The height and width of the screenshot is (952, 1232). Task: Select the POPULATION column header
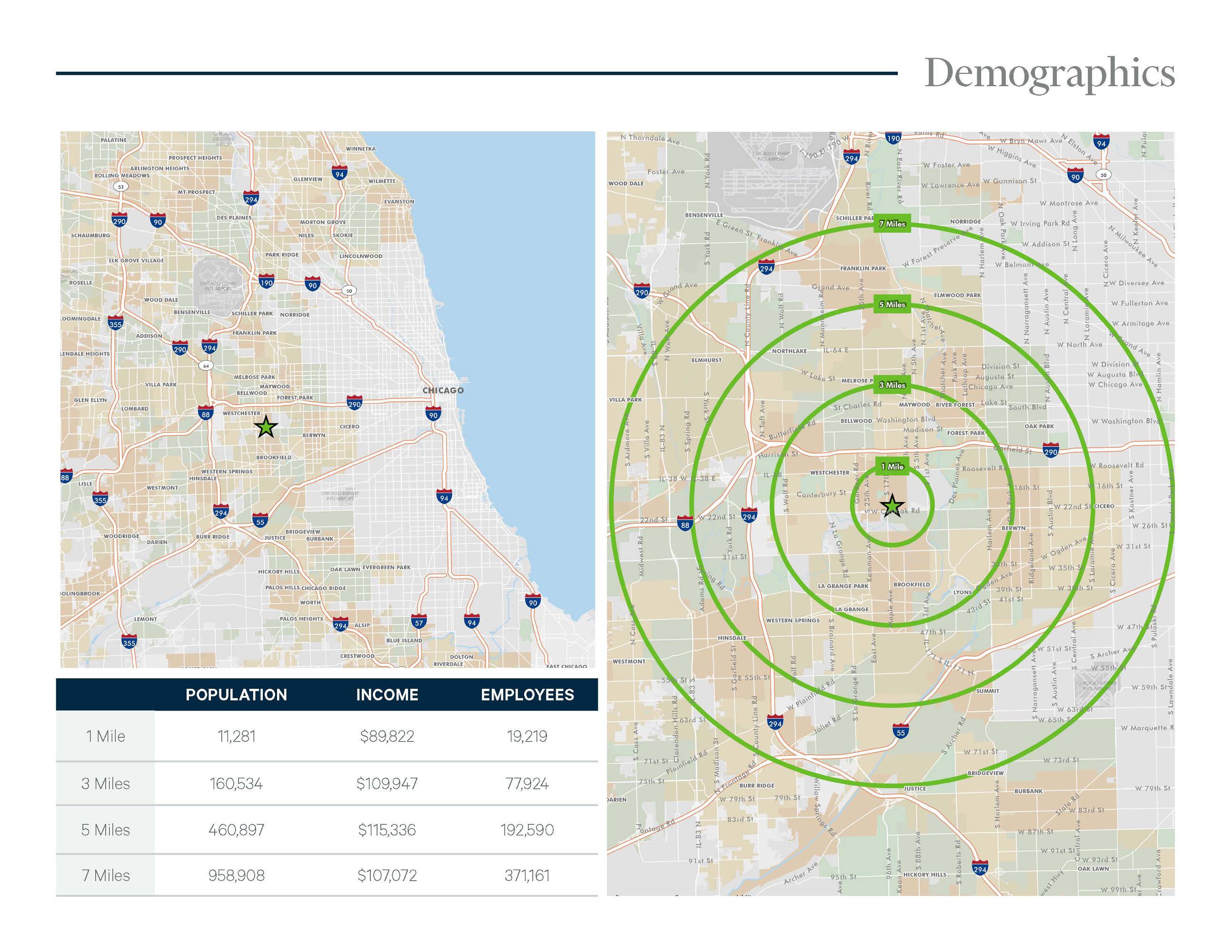[237, 694]
